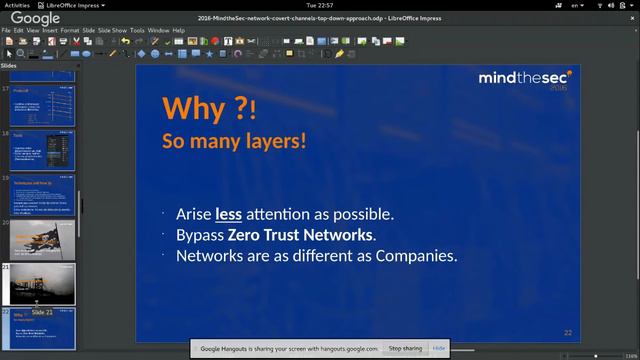Cut selection with the scissors icon
The height and width of the screenshot is (360, 640).
click(x=76, y=41)
